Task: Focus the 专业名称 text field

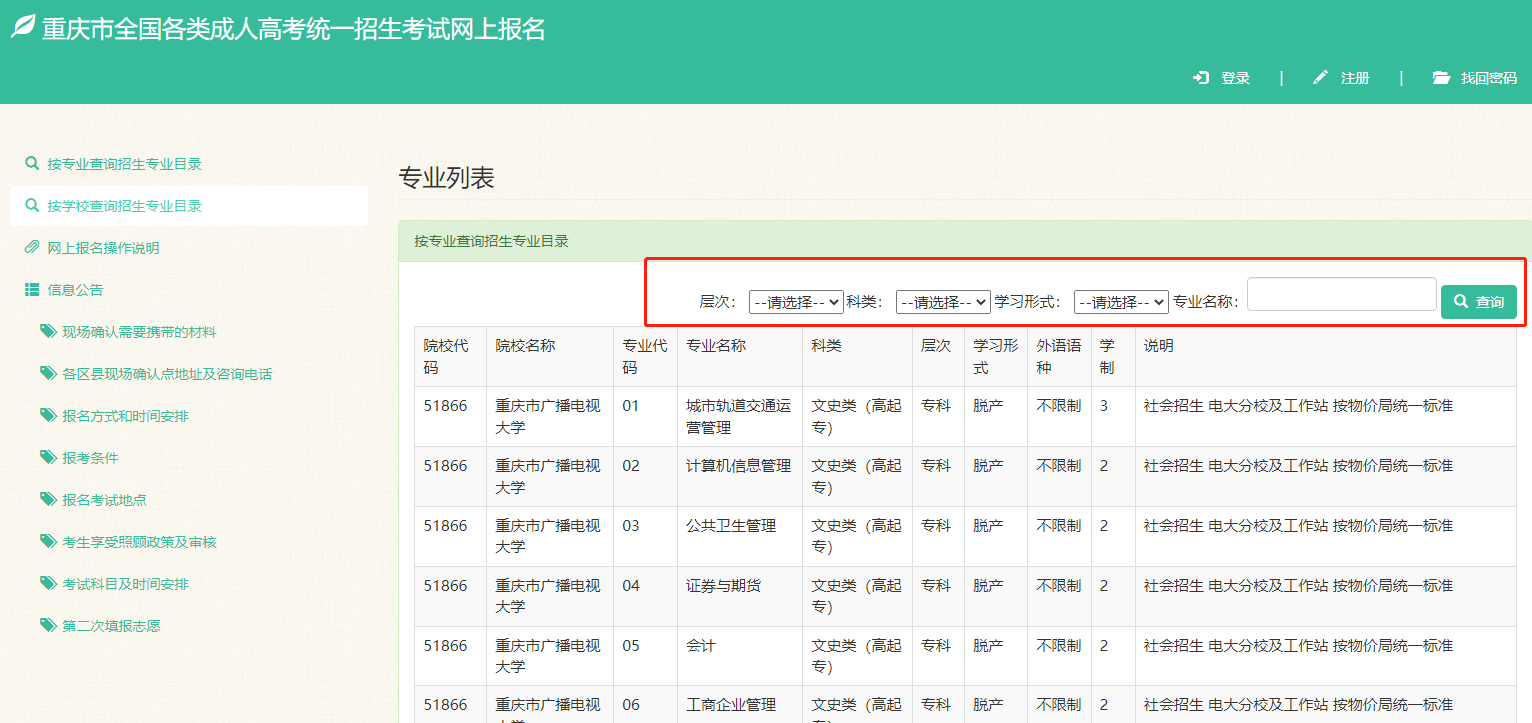Action: tap(1342, 294)
